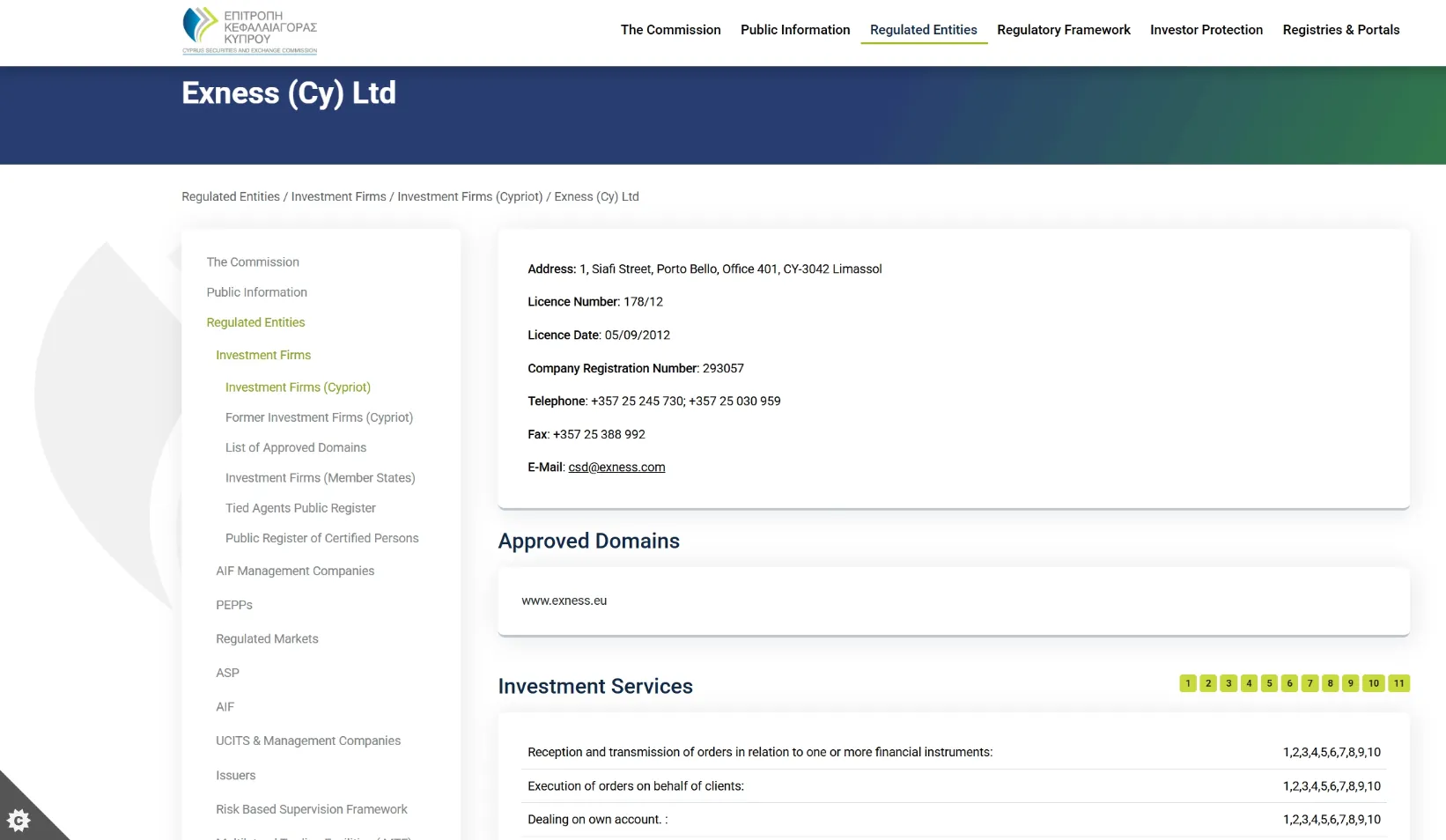Select Public Information in sidebar
The image size is (1446, 840).
257,292
